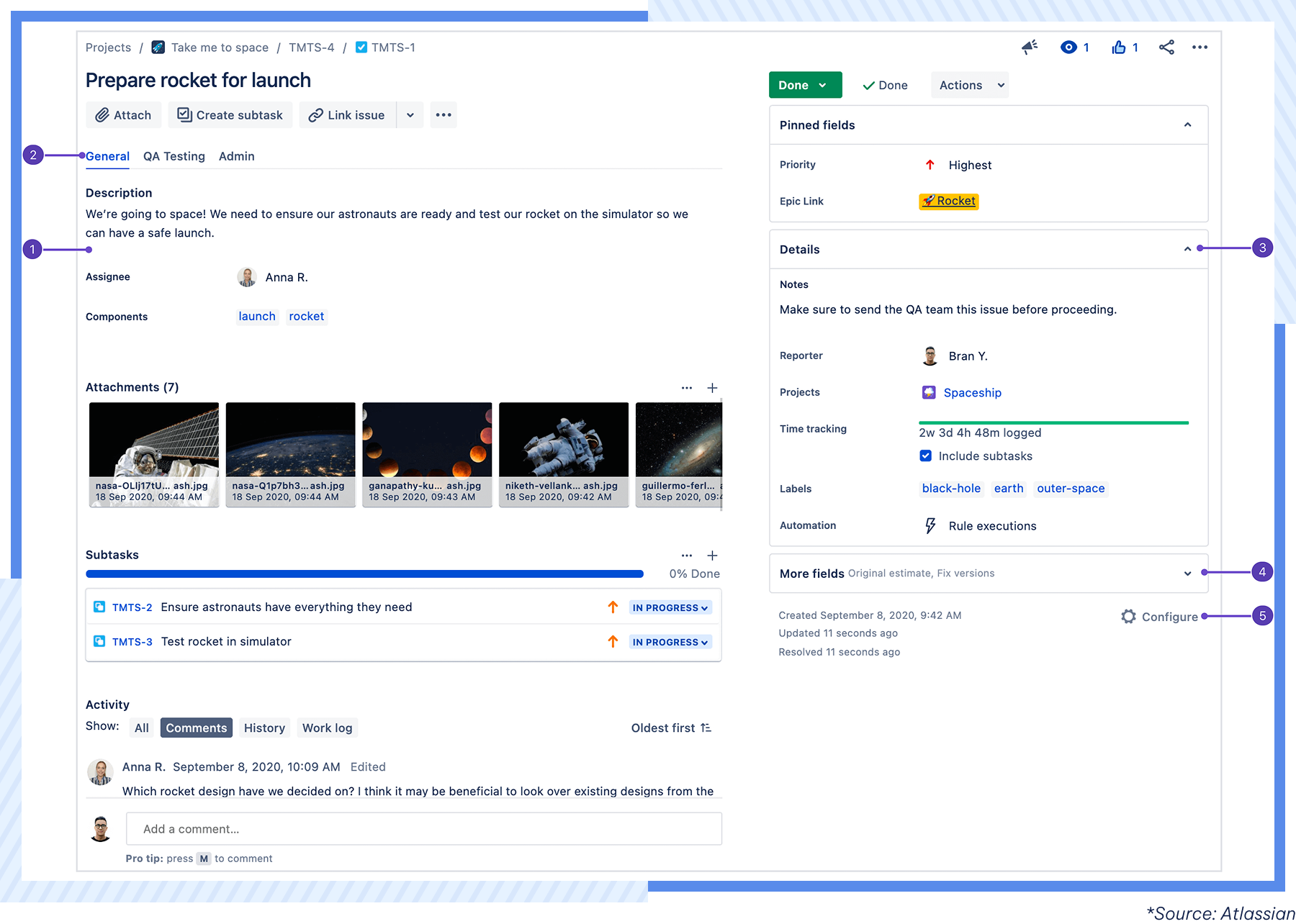Enable Include subtasks for time tracking
Screen dimensions: 1296x924
tap(925, 456)
